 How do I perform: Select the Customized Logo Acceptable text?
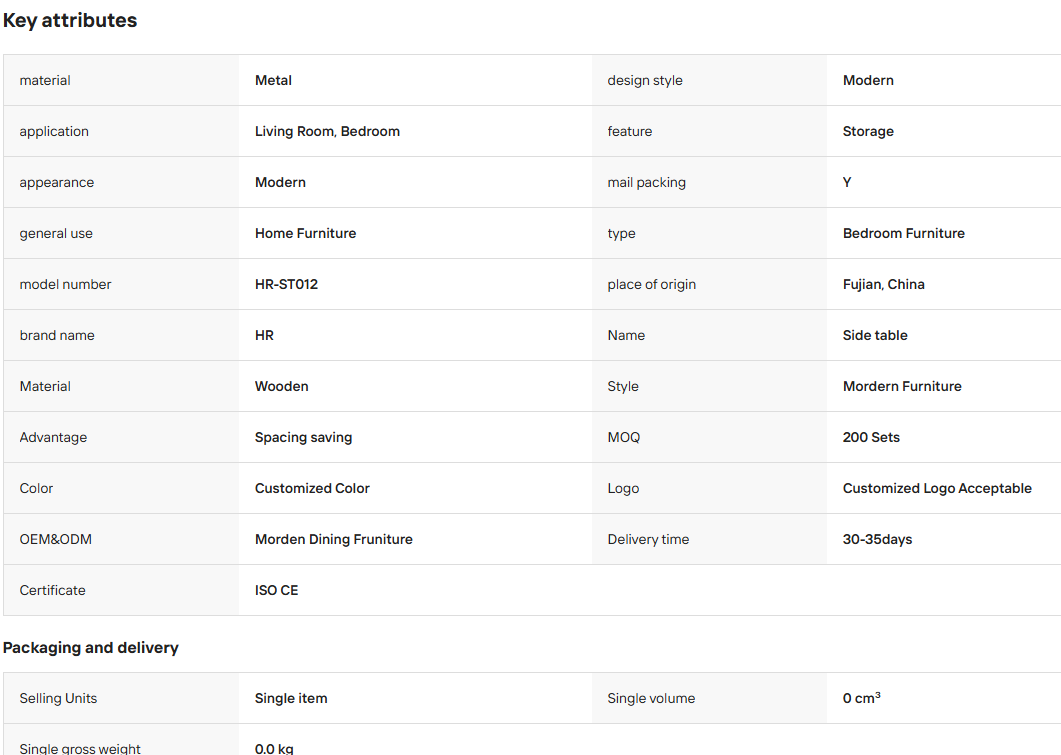pyautogui.click(x=937, y=488)
